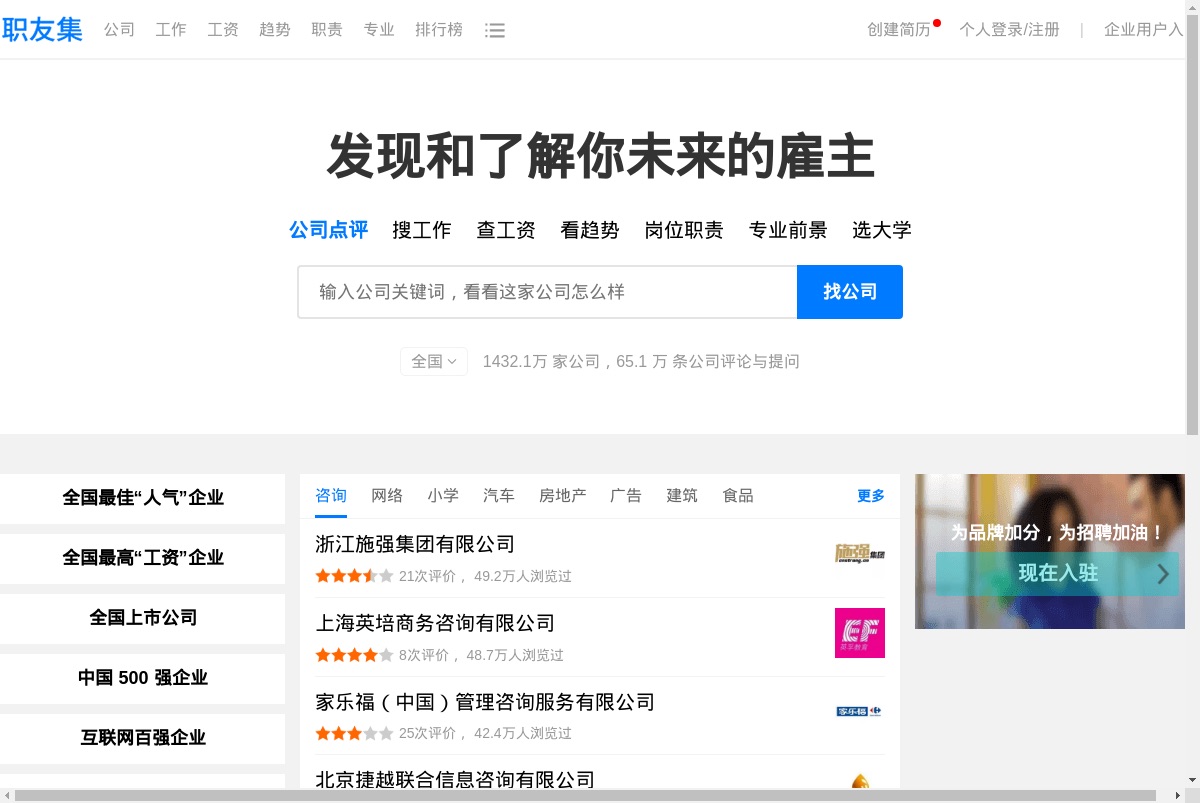Select the 选大学 search tab
Image resolution: width=1200 pixels, height=803 pixels.
pyautogui.click(x=882, y=230)
